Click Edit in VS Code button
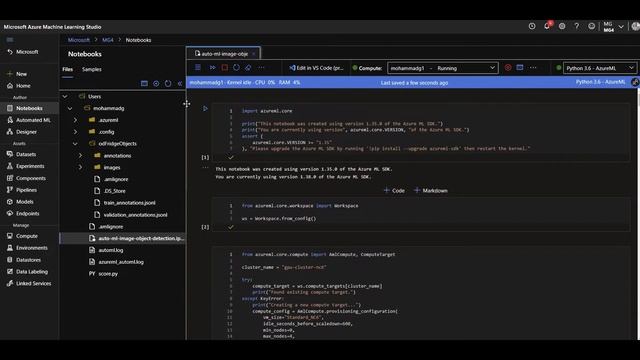The image size is (640, 360). (x=316, y=68)
